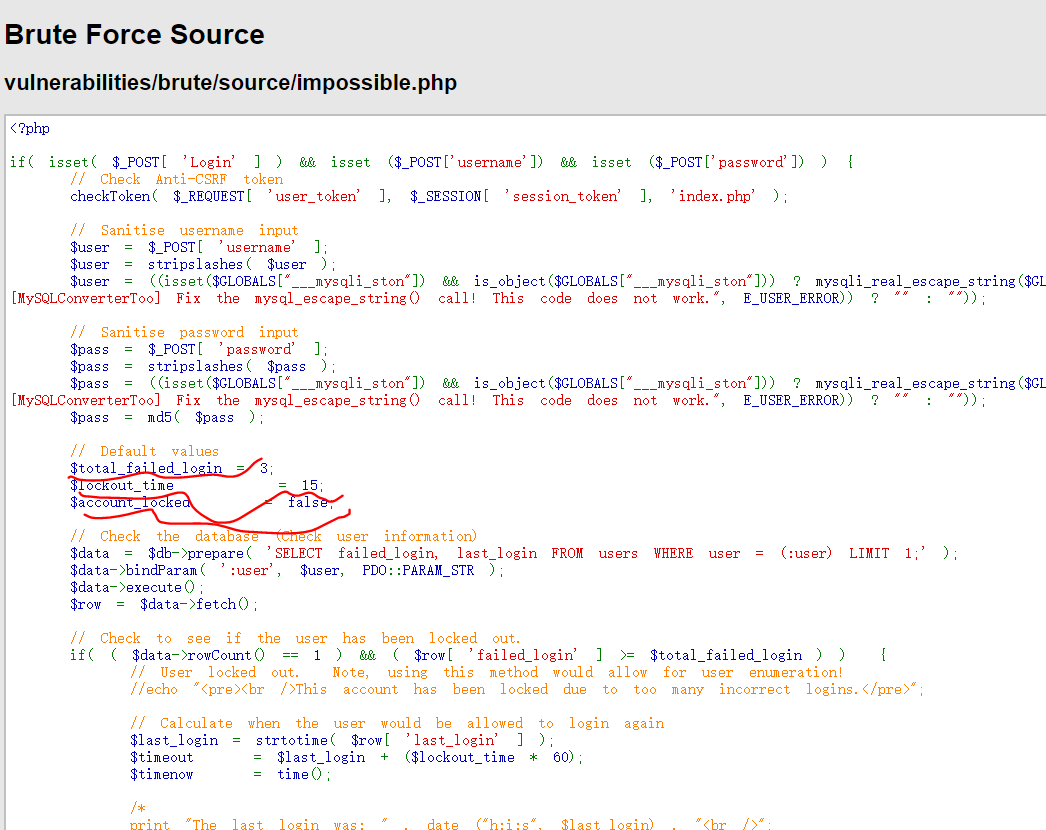Click the $account_locked variable
The image size is (1046, 830).
(130, 502)
